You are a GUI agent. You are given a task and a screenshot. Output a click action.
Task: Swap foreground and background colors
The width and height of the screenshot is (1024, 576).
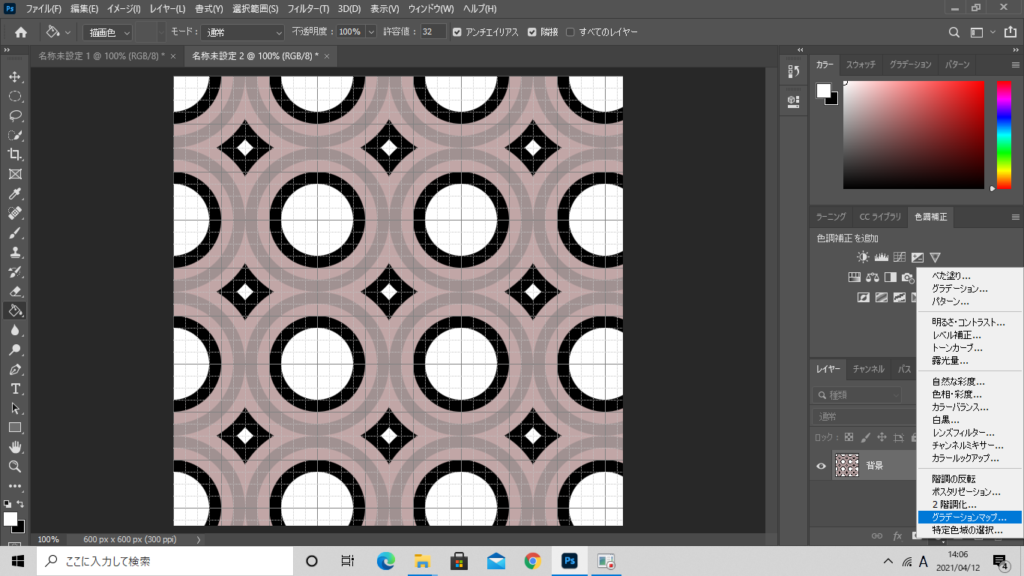click(x=21, y=504)
